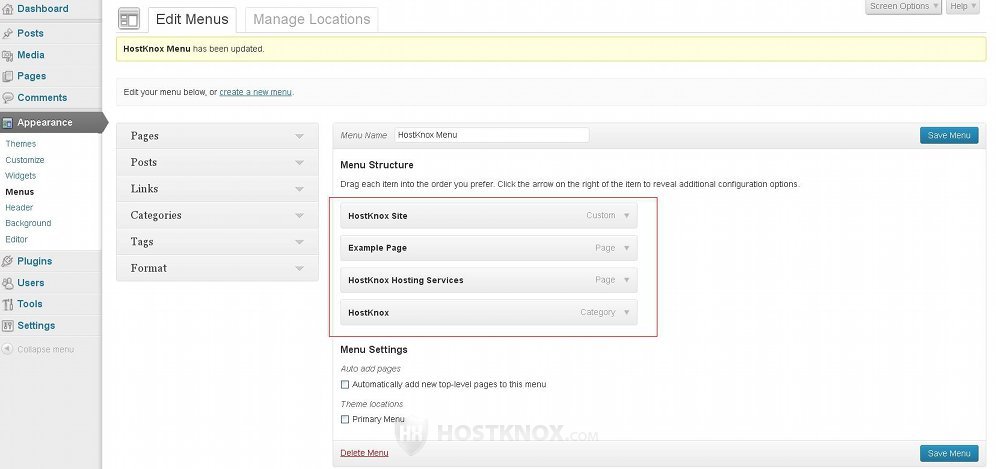Open the Themes submenu item
Screen dimensions: 996x469
click(21, 144)
